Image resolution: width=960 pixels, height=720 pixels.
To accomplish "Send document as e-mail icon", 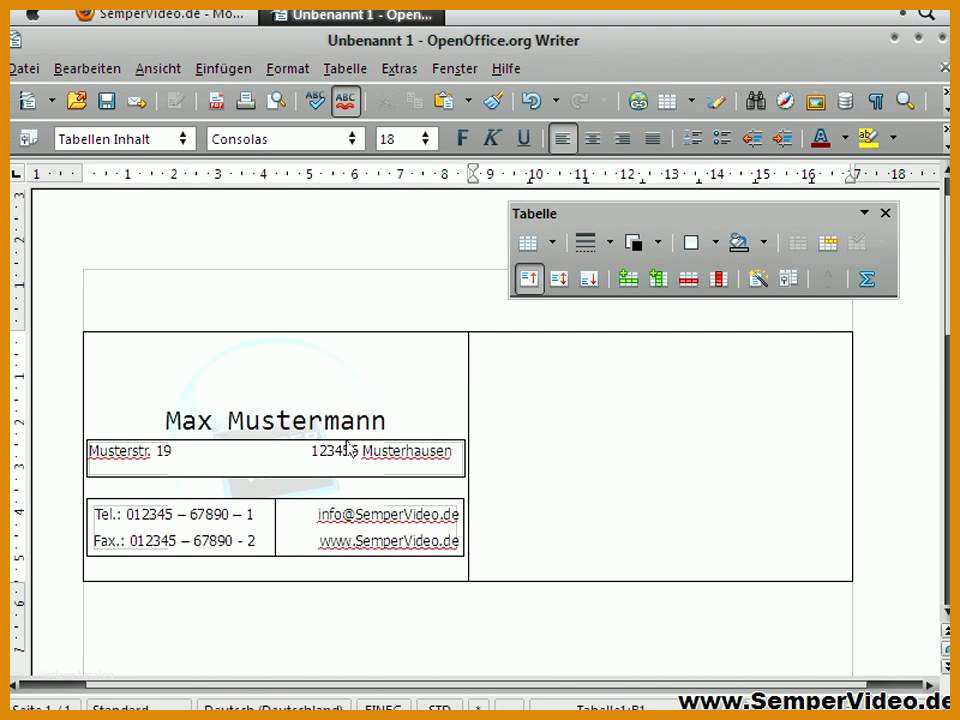I will [x=137, y=102].
